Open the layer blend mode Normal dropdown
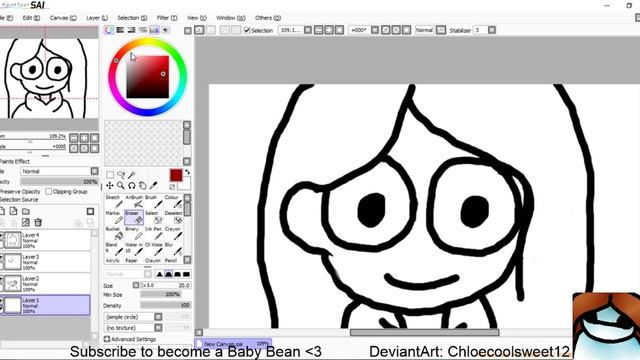This screenshot has height=360, width=640. (60, 171)
